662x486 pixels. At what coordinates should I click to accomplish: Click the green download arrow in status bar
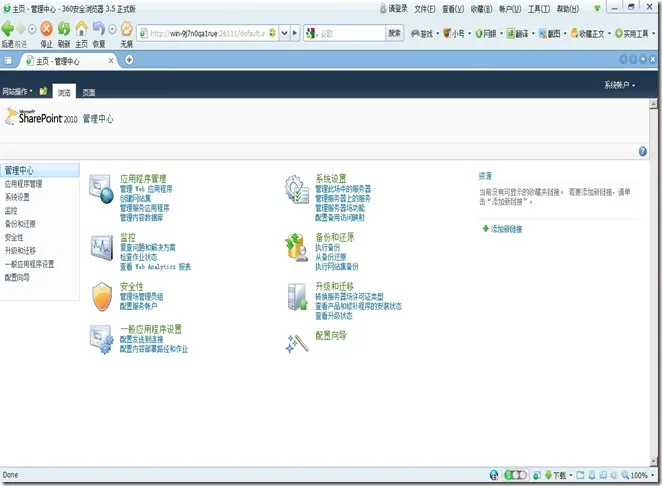548,475
